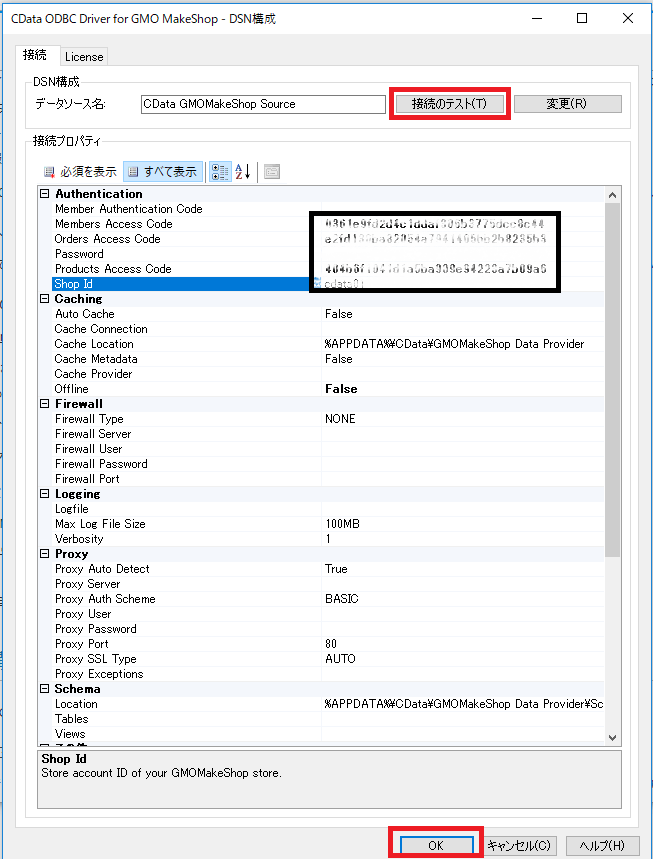Collapse the Firewall category

pyautogui.click(x=45, y=404)
